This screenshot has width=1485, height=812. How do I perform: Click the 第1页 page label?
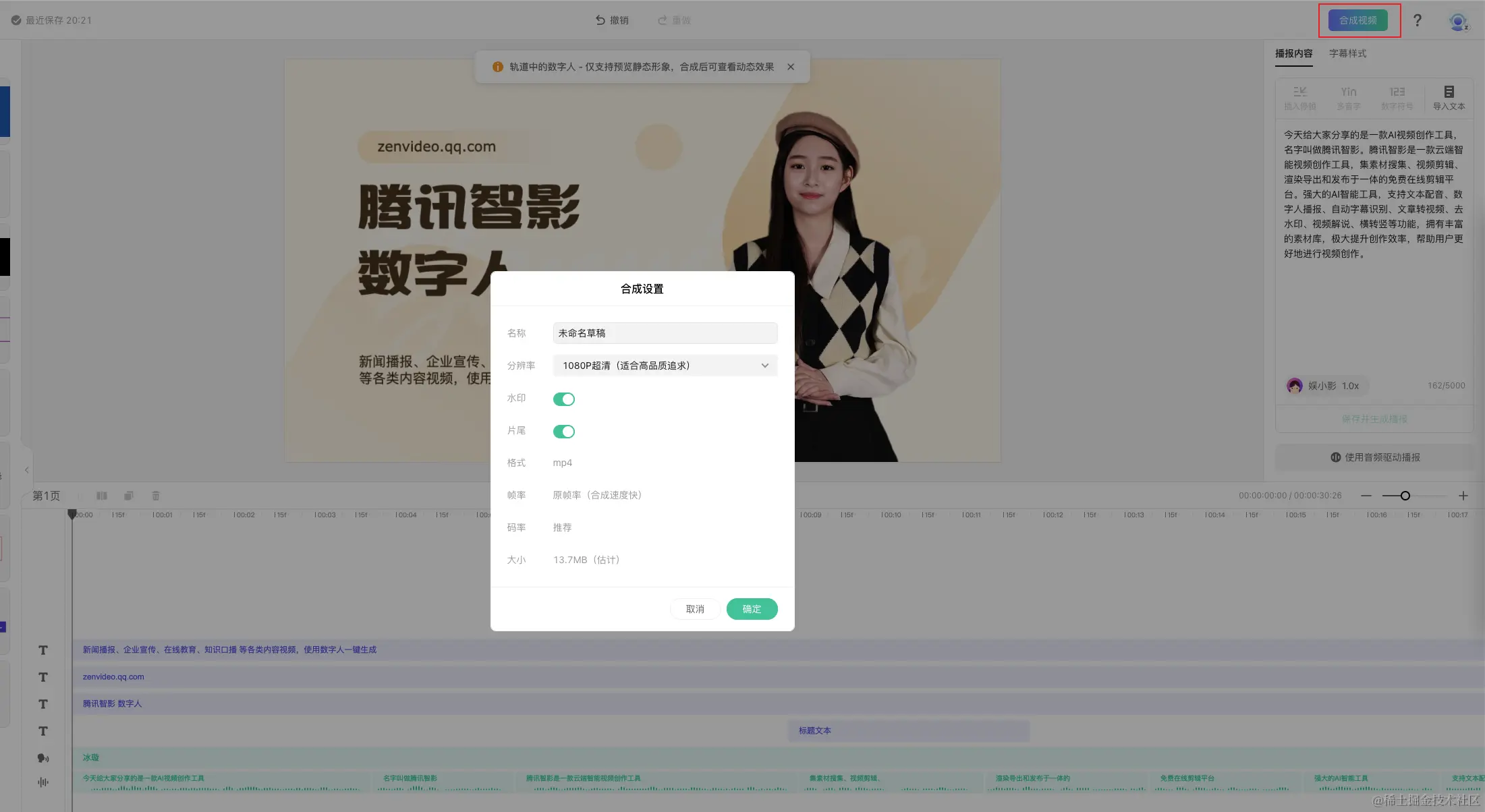(47, 496)
